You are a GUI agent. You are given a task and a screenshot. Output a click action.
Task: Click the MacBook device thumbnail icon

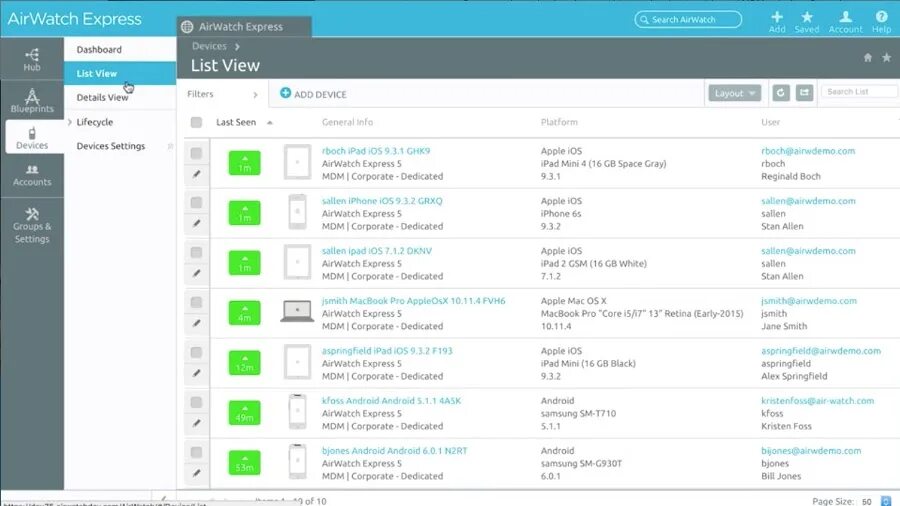(x=297, y=311)
